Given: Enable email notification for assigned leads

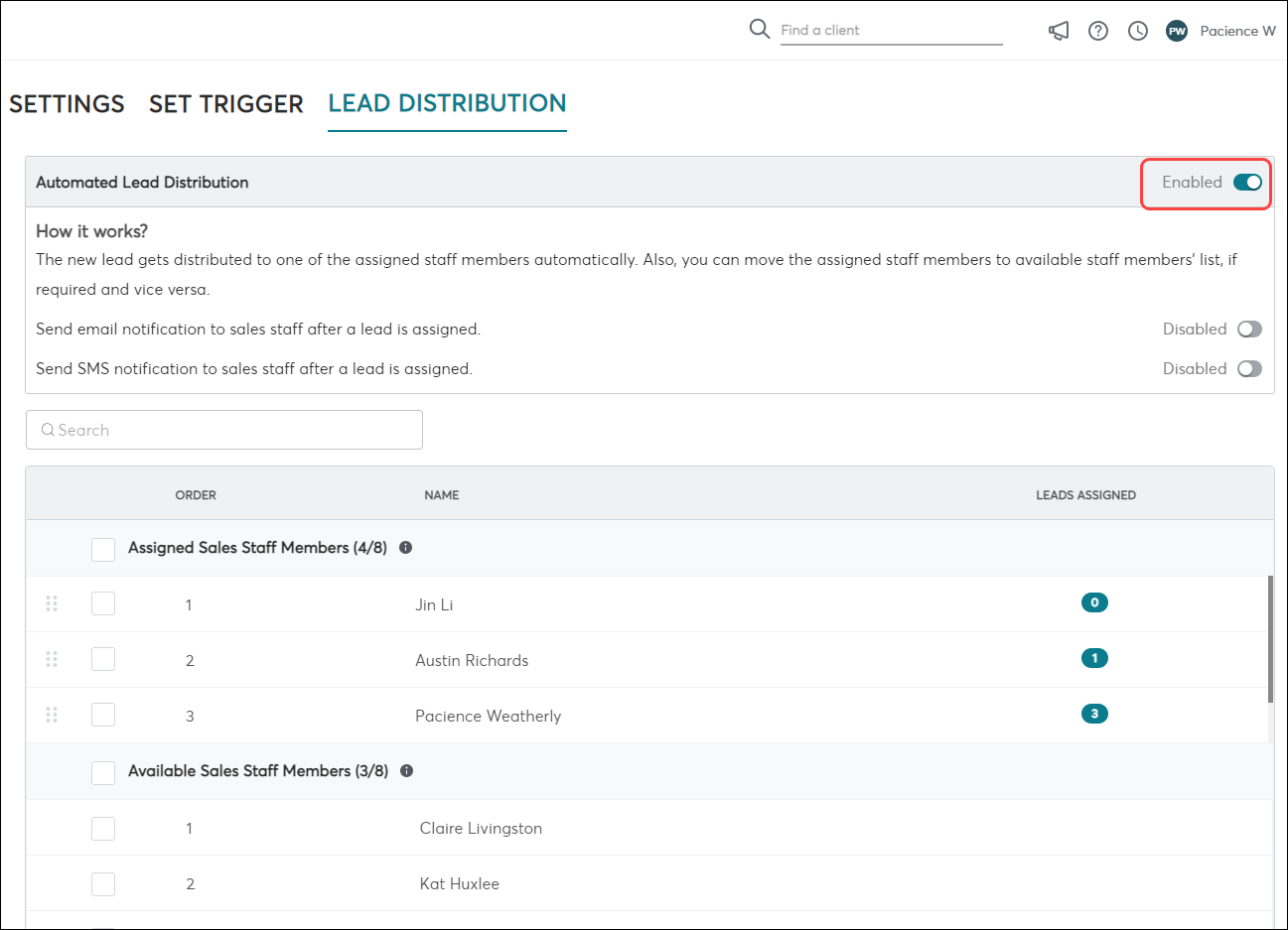Looking at the screenshot, I should coord(1249,329).
